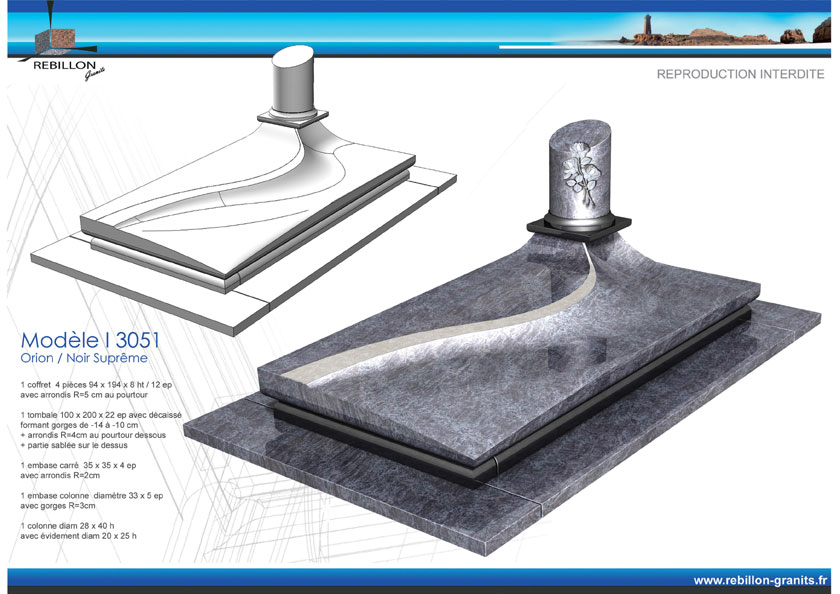Click the REPRODUCTION INTERDITE notice
Image resolution: width=840 pixels, height=594 pixels.
[740, 75]
